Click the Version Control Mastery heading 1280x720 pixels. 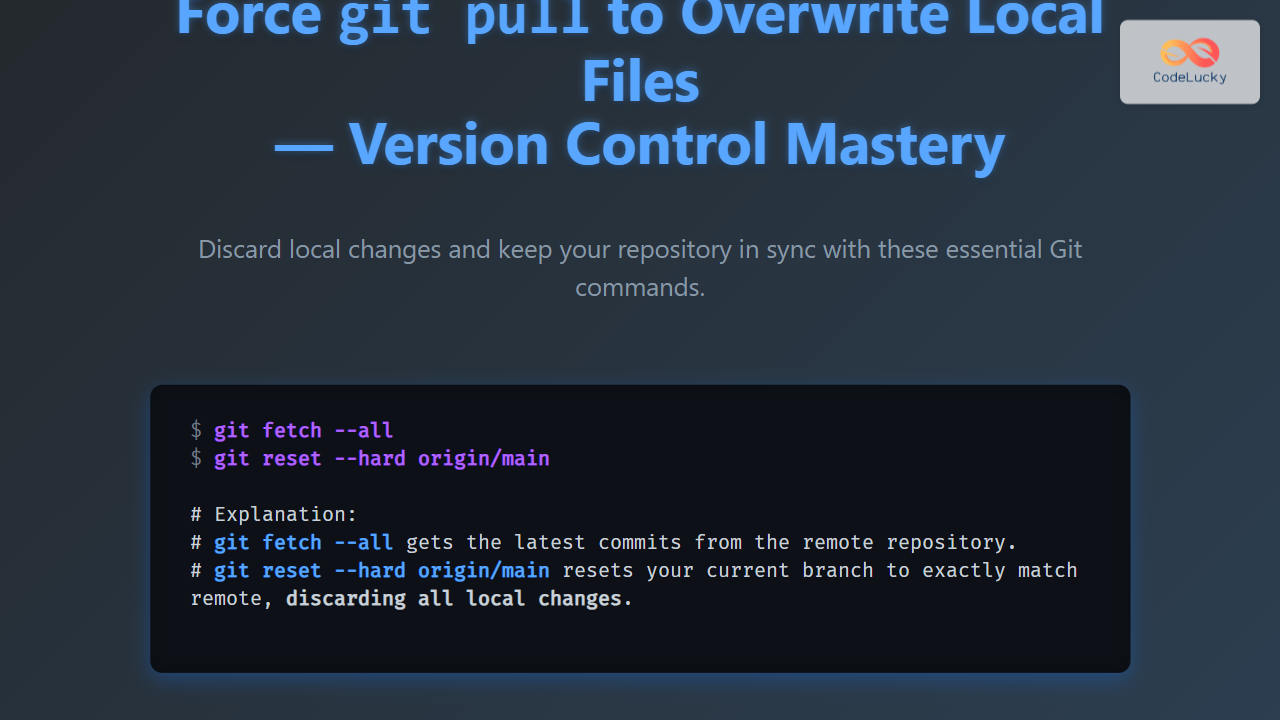coord(639,144)
